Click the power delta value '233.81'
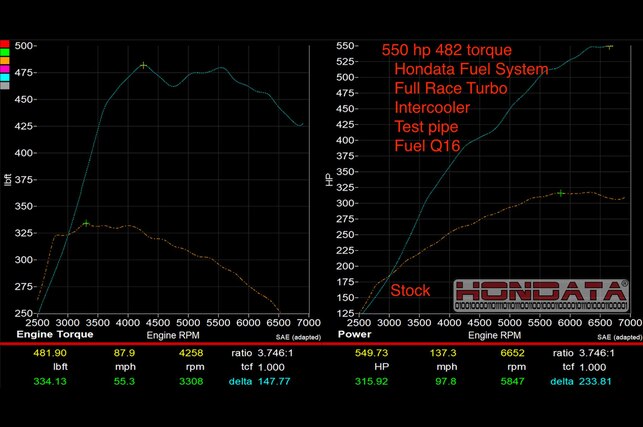This screenshot has height=427, width=643. [595, 381]
